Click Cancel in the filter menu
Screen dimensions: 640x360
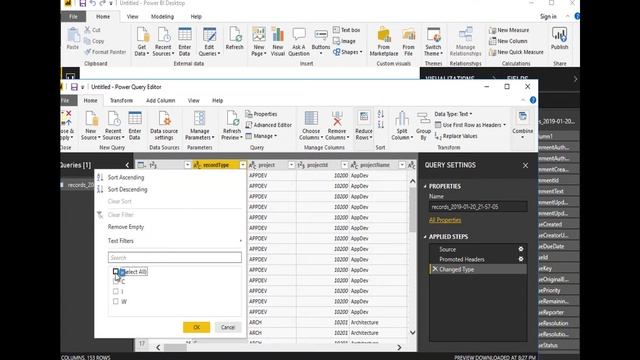click(228, 327)
